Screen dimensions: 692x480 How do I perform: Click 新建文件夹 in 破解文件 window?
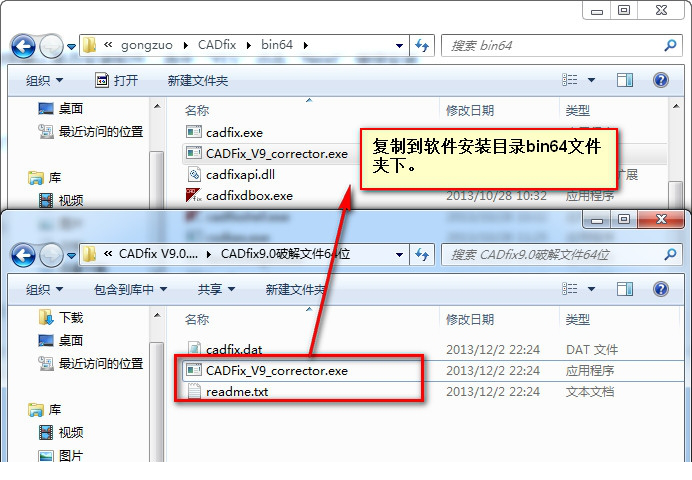point(296,289)
